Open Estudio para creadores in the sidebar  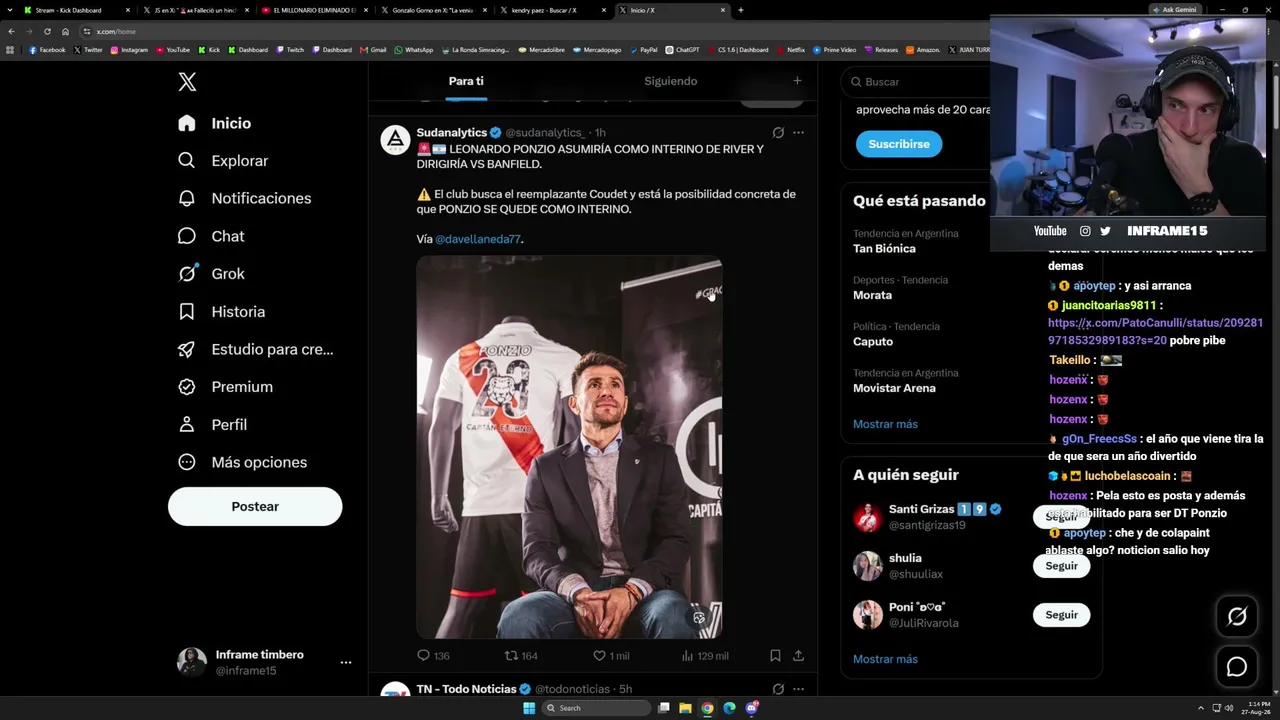click(255, 349)
